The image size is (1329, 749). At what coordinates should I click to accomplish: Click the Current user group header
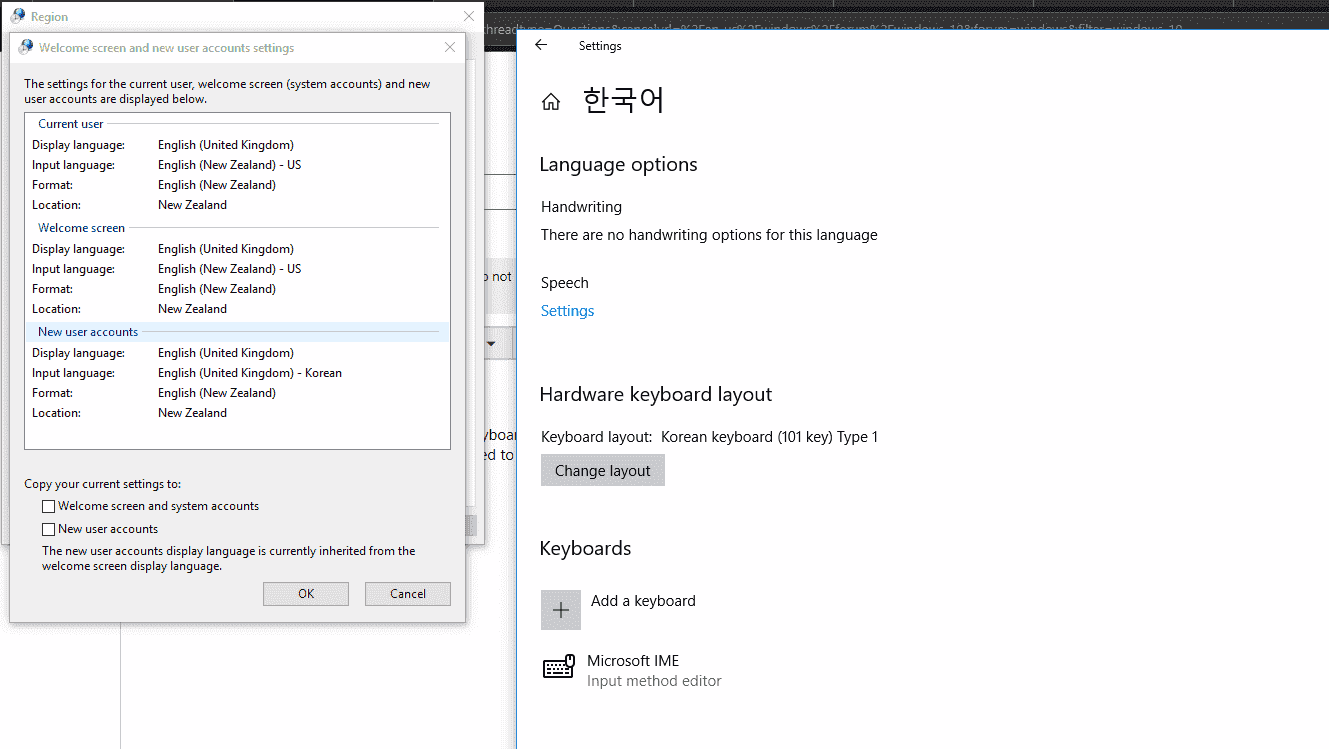click(71, 124)
